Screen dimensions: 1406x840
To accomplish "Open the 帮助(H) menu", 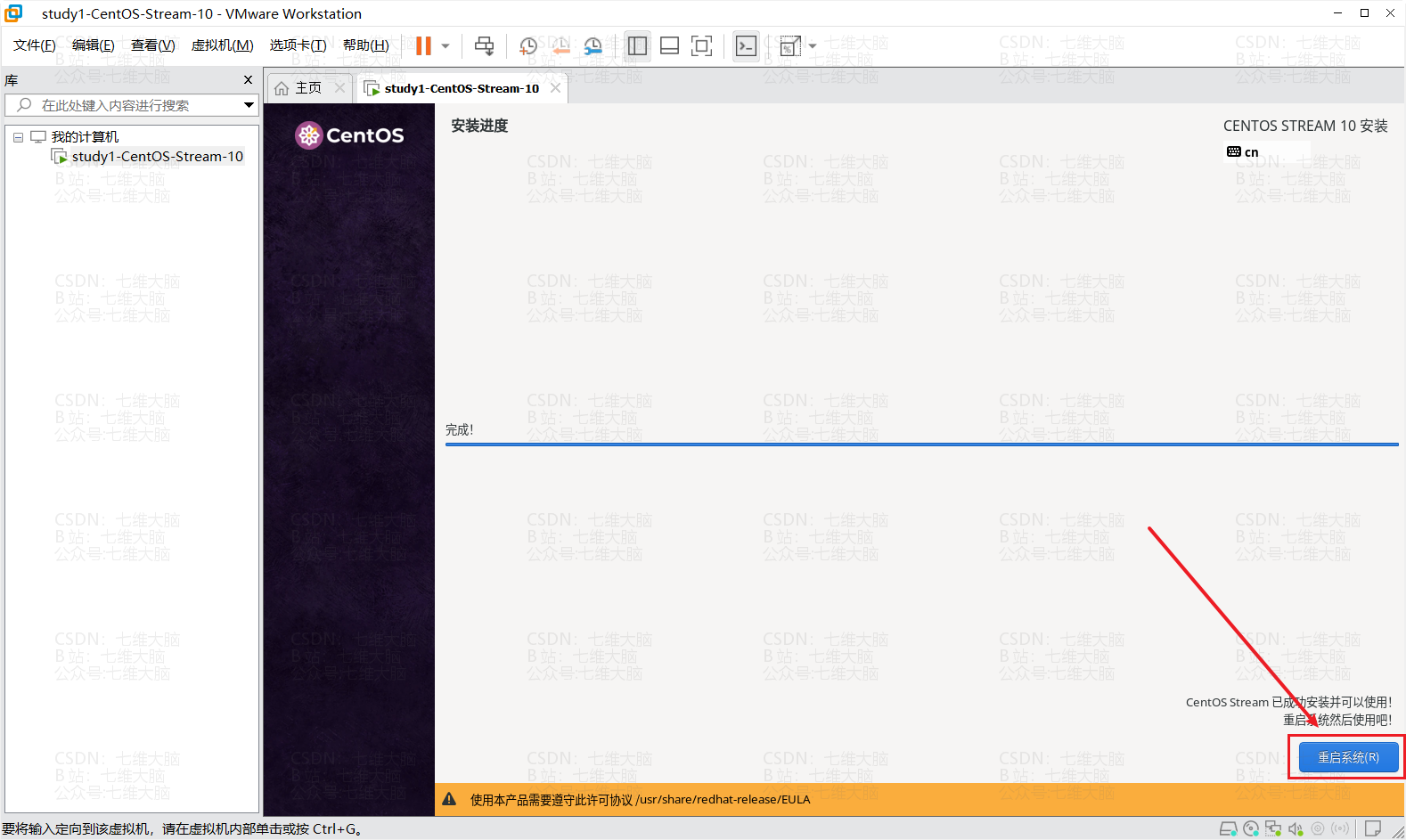I will (366, 45).
